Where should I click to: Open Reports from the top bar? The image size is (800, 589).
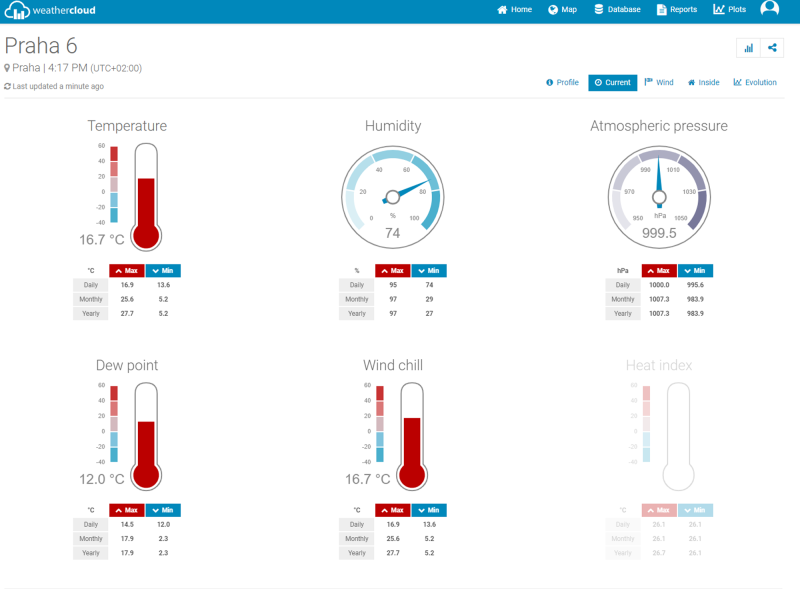coord(677,10)
